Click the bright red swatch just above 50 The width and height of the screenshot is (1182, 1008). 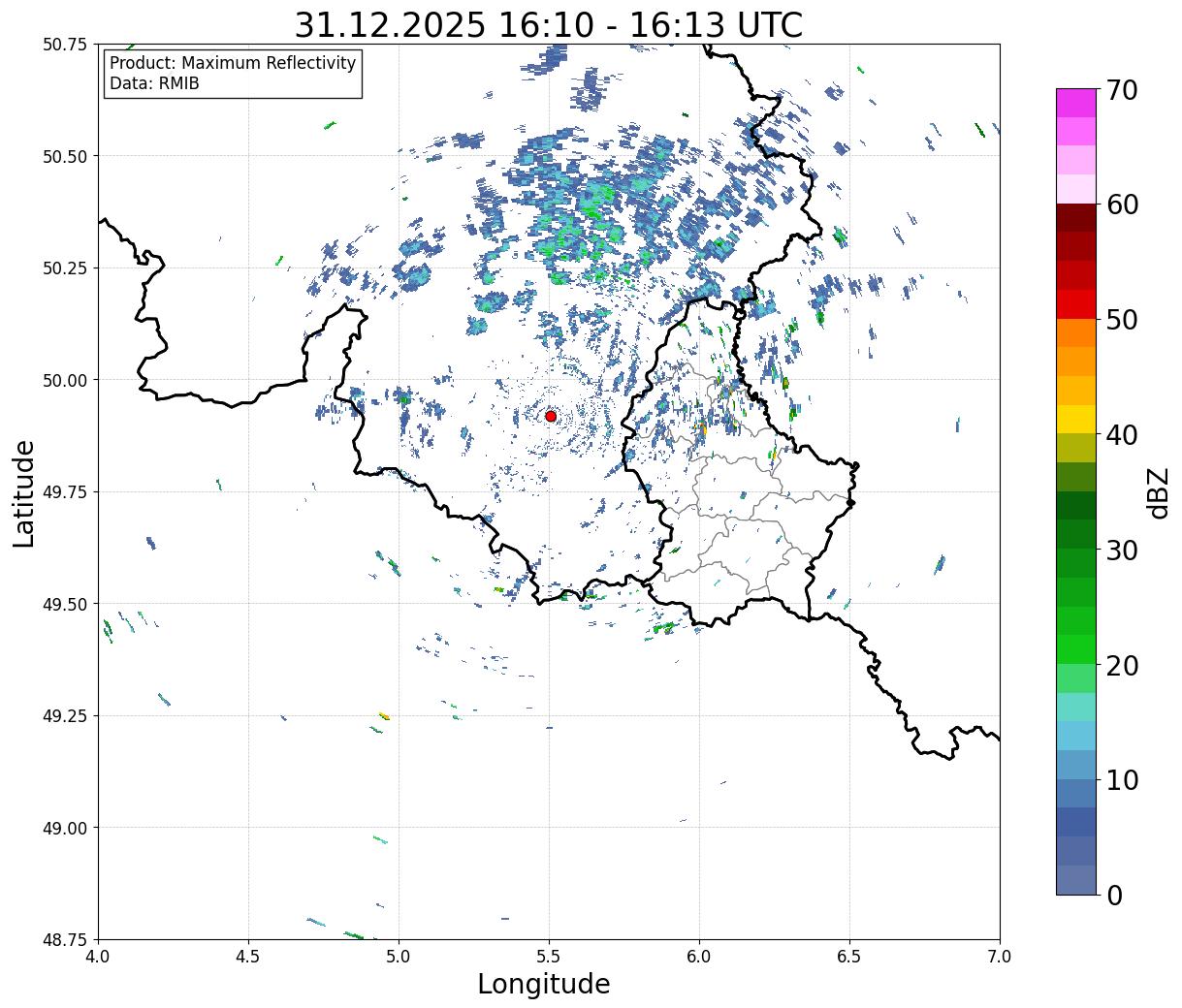(1076, 303)
